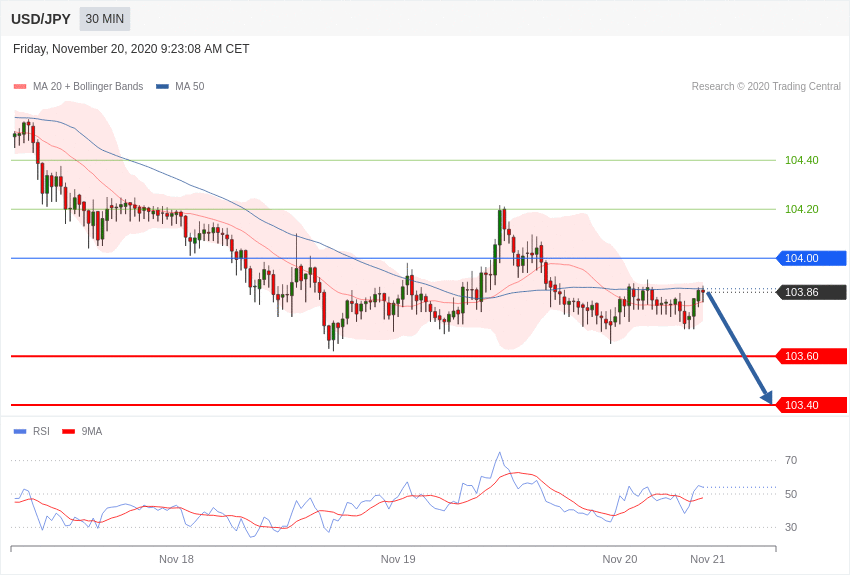Click the MA 50 legend swatch
The width and height of the screenshot is (850, 576).
click(163, 87)
